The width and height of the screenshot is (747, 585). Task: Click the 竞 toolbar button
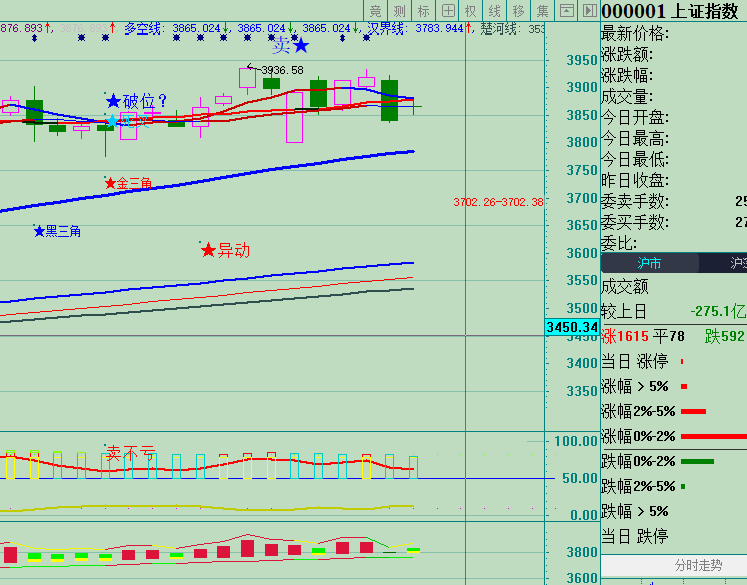[x=376, y=10]
